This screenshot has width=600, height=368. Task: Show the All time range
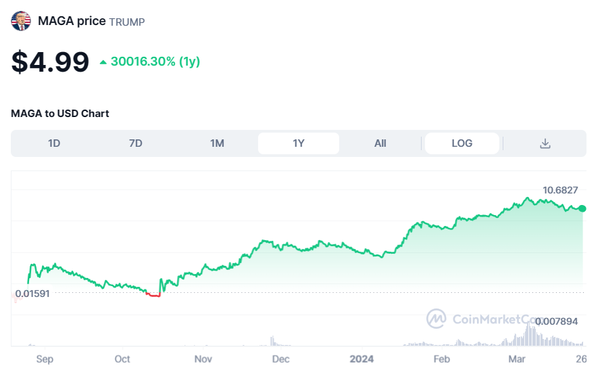pos(380,143)
